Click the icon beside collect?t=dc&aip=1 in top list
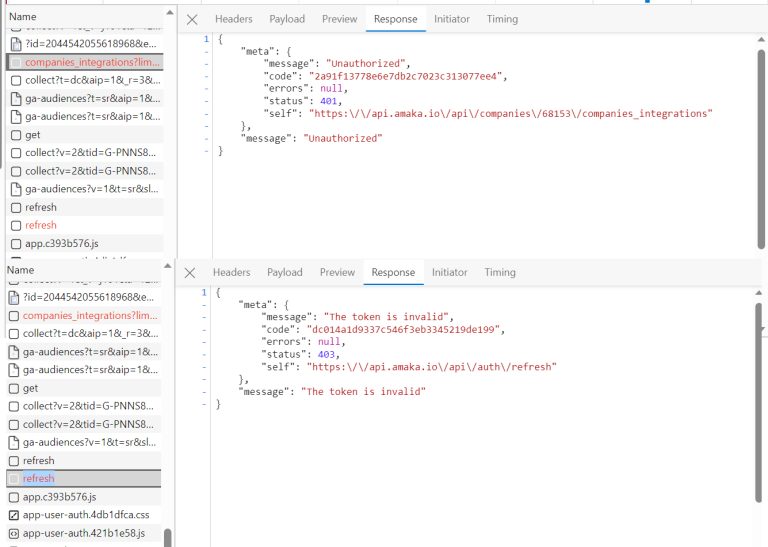This screenshot has width=768, height=547. (x=16, y=80)
